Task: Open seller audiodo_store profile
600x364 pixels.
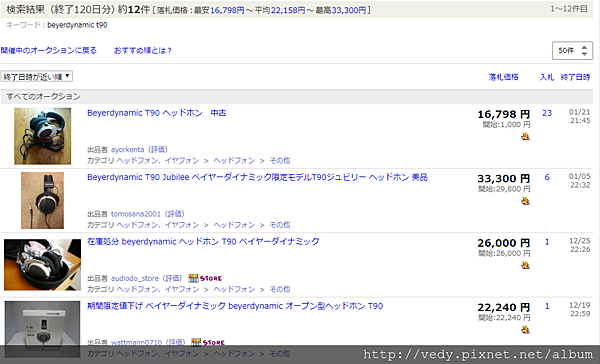Action: tap(135, 278)
